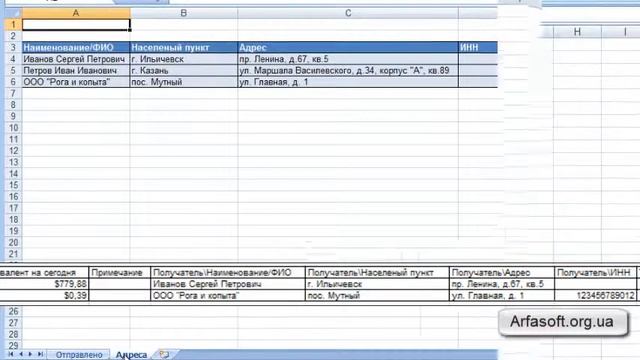
Task: Select cell ООО "Рога и копыта" in row 6
Action: tap(76, 82)
